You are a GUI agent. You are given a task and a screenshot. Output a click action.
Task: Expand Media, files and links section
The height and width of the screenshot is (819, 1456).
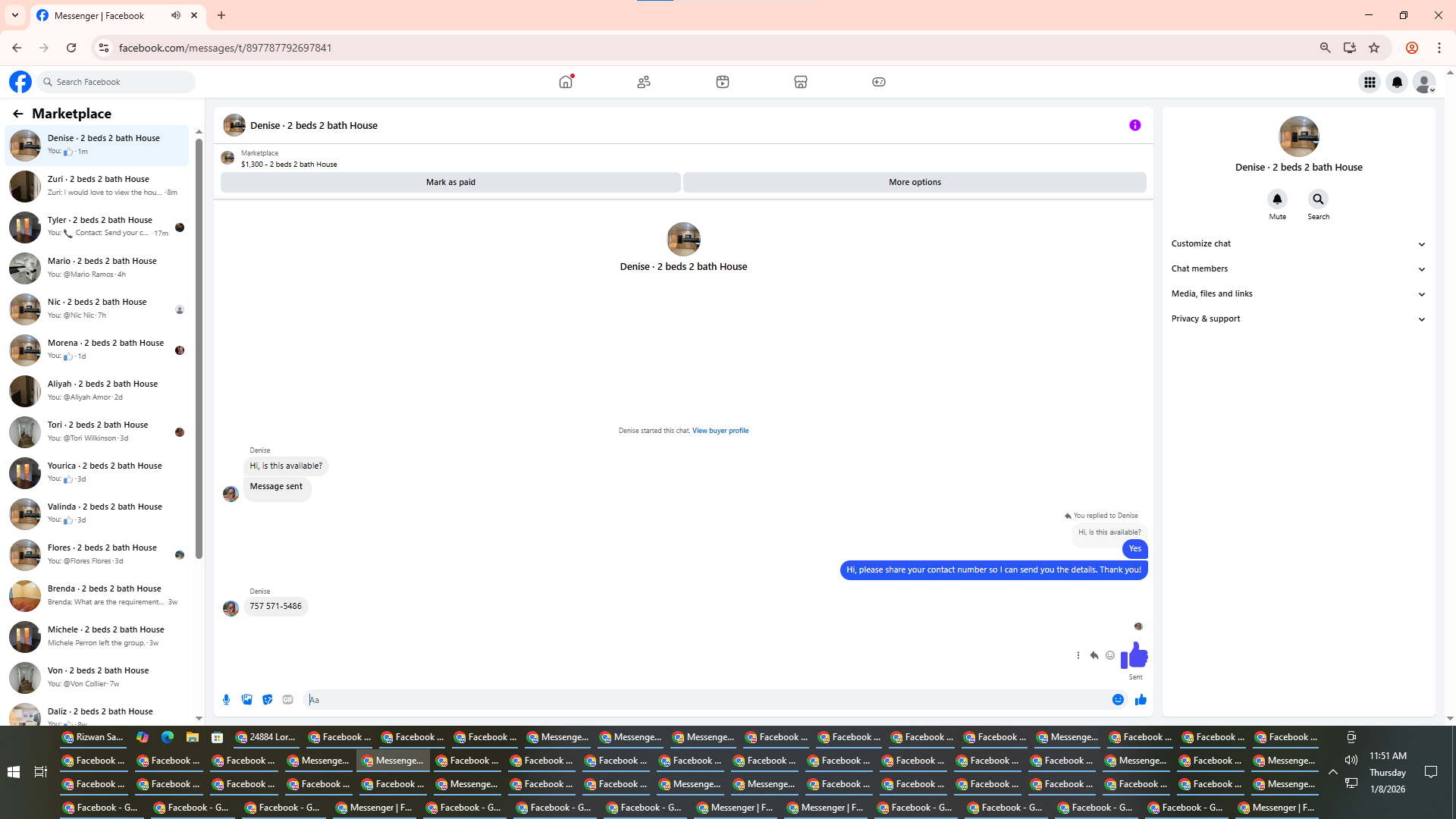1298,294
